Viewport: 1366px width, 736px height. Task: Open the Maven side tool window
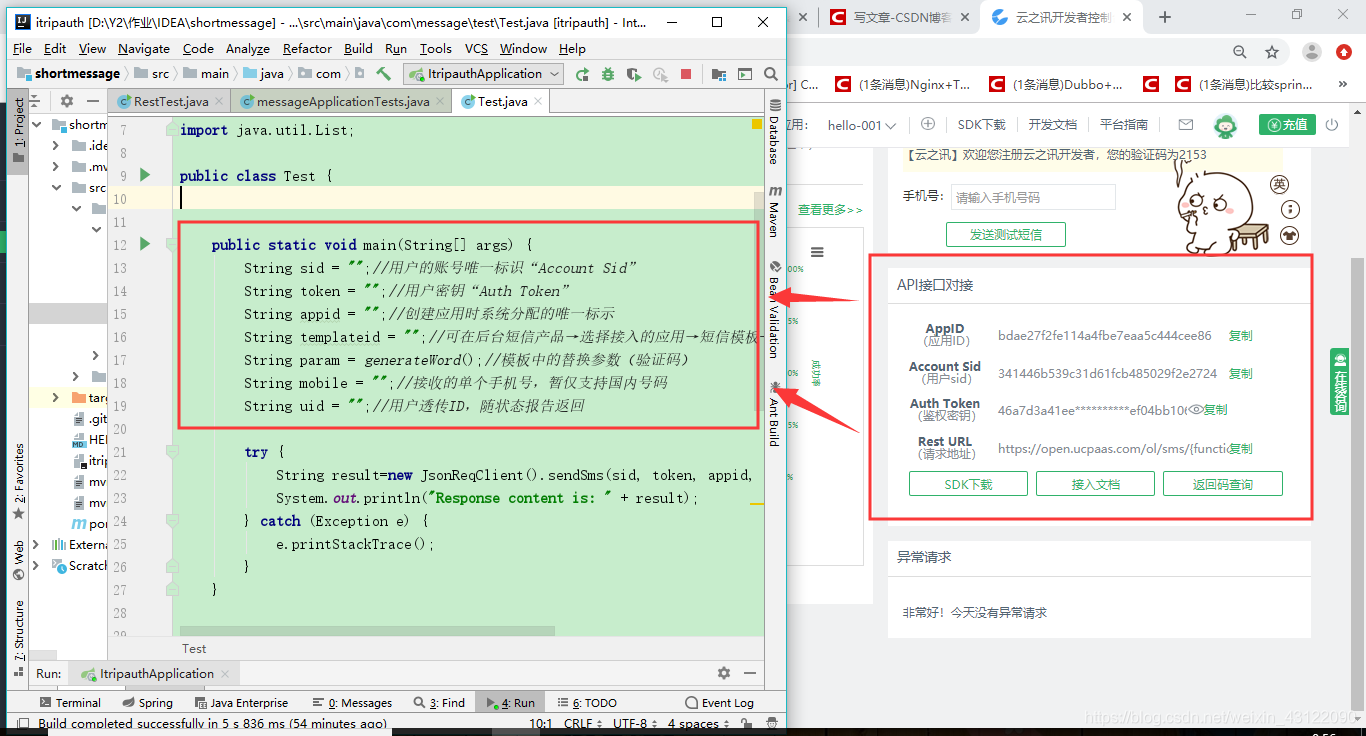click(774, 211)
